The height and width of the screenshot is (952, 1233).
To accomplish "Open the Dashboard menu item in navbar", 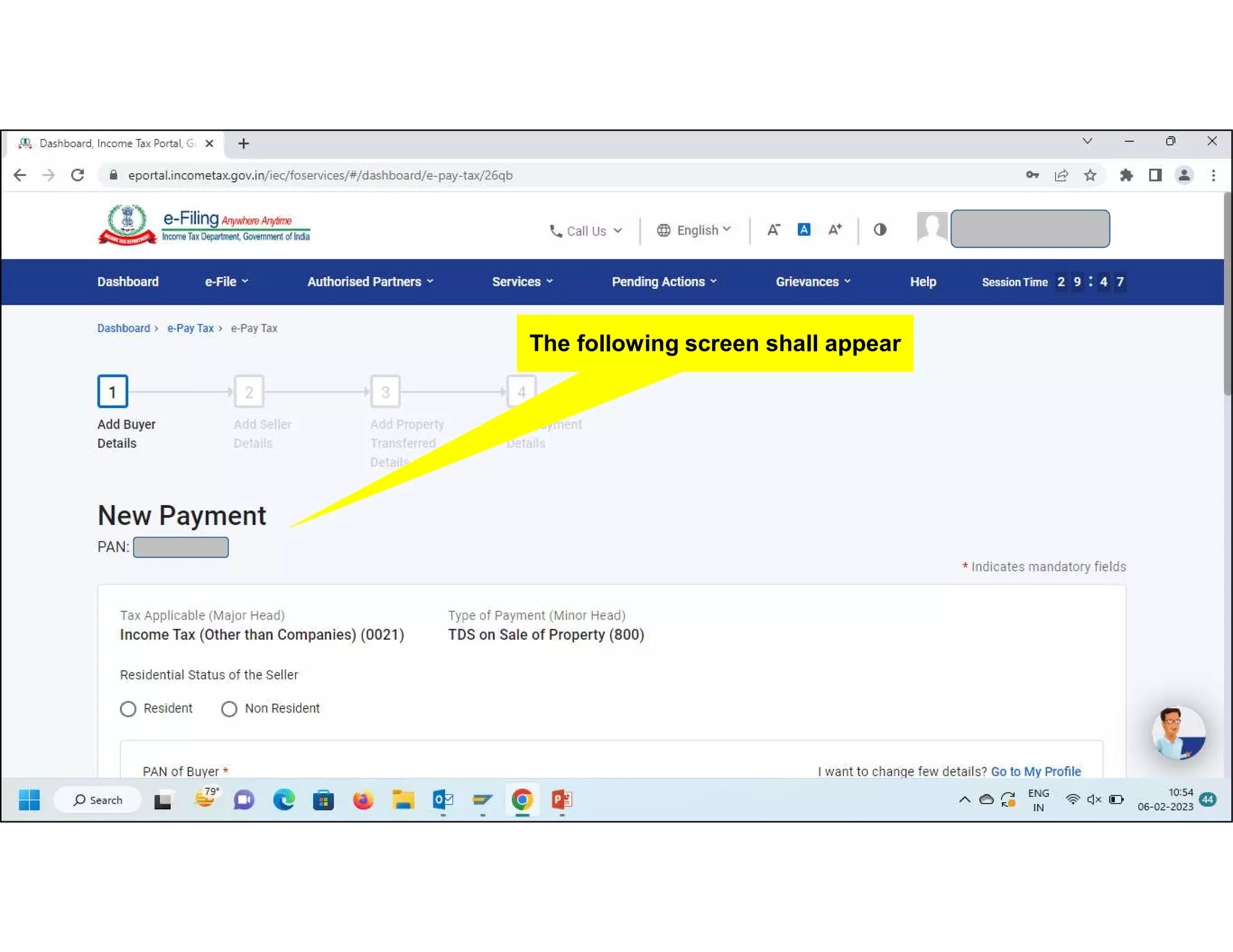I will tap(128, 282).
